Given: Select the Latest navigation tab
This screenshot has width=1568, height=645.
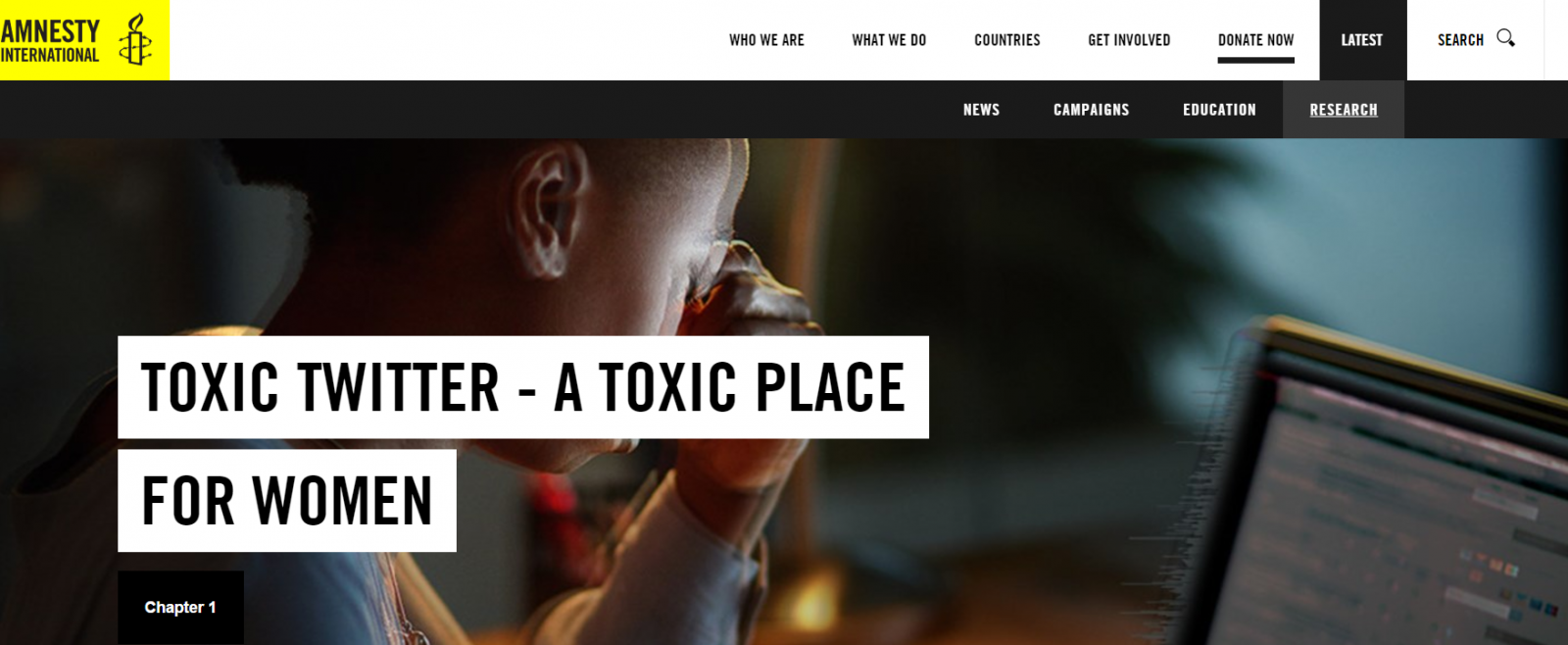Looking at the screenshot, I should [x=1362, y=40].
